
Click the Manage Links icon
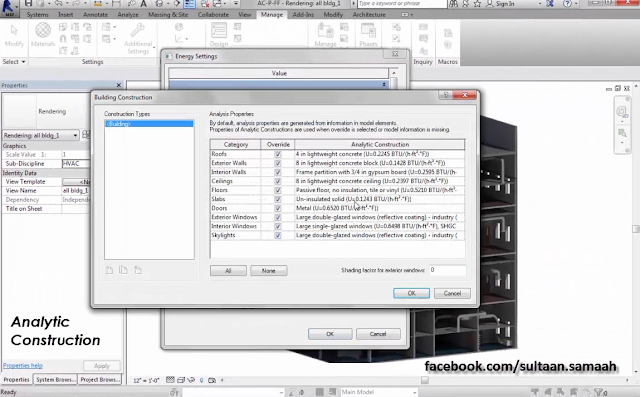coord(326,31)
